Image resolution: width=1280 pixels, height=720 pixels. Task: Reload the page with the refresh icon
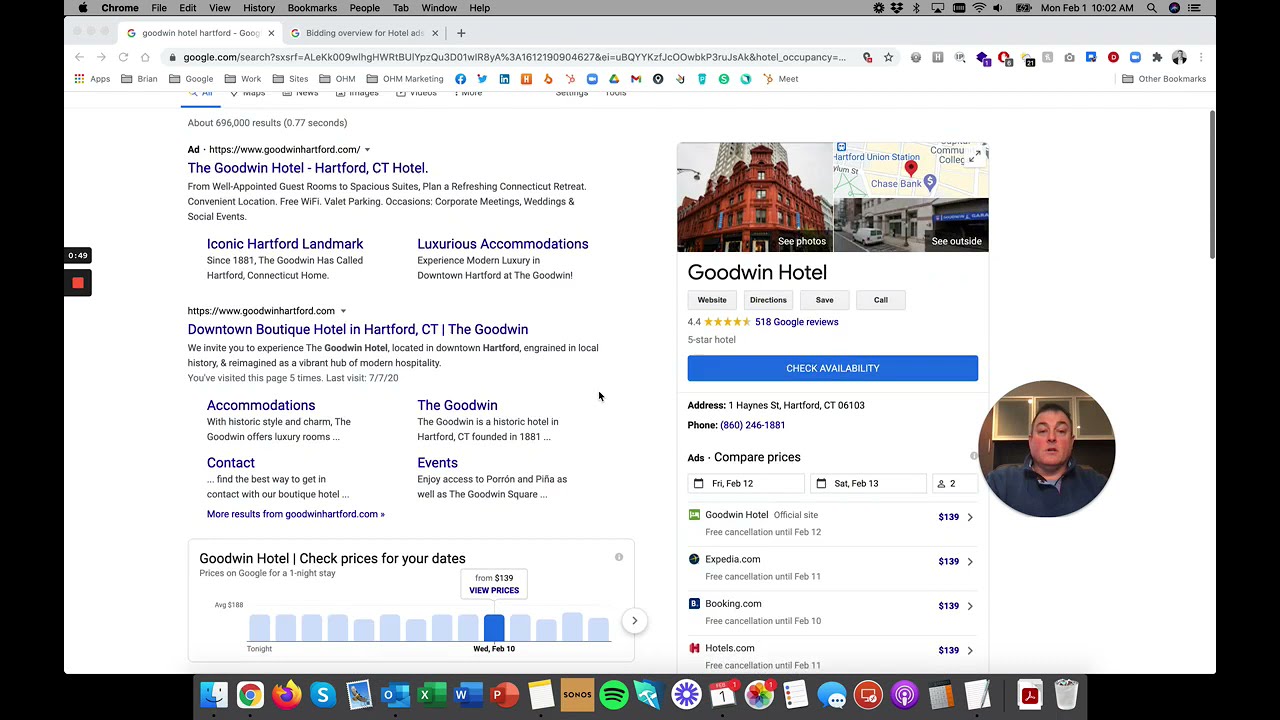[x=123, y=57]
